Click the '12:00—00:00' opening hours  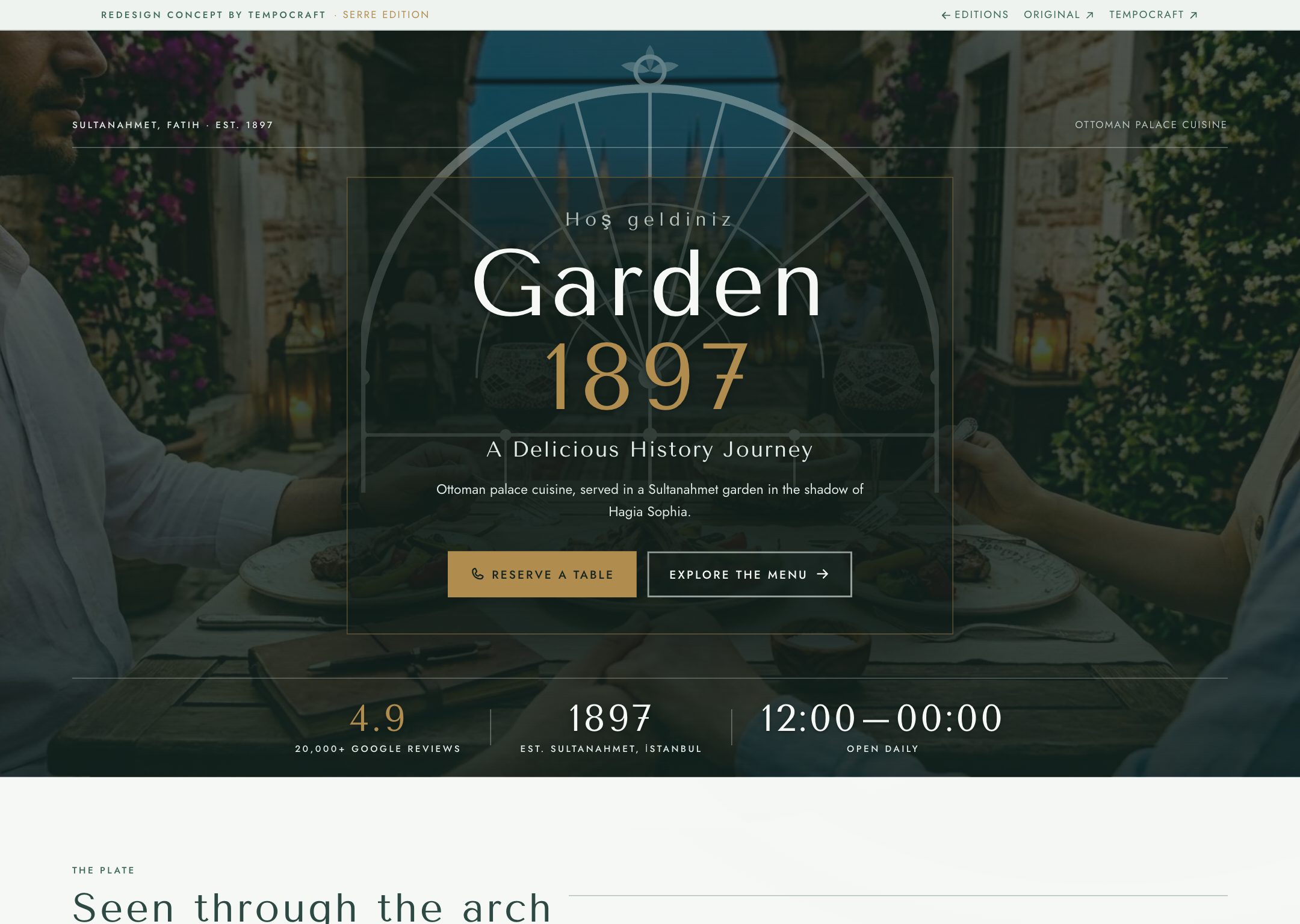point(882,718)
